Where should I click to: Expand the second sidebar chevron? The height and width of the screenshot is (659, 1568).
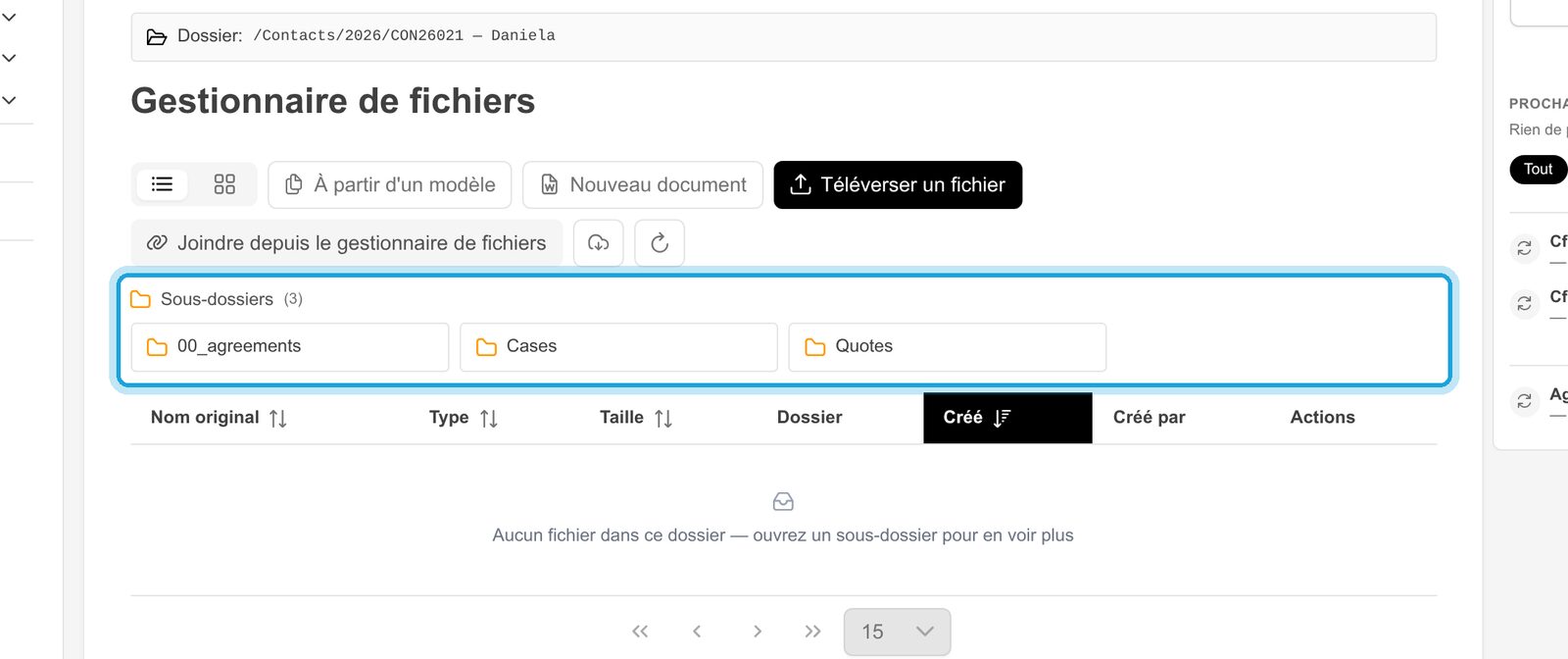click(x=10, y=58)
